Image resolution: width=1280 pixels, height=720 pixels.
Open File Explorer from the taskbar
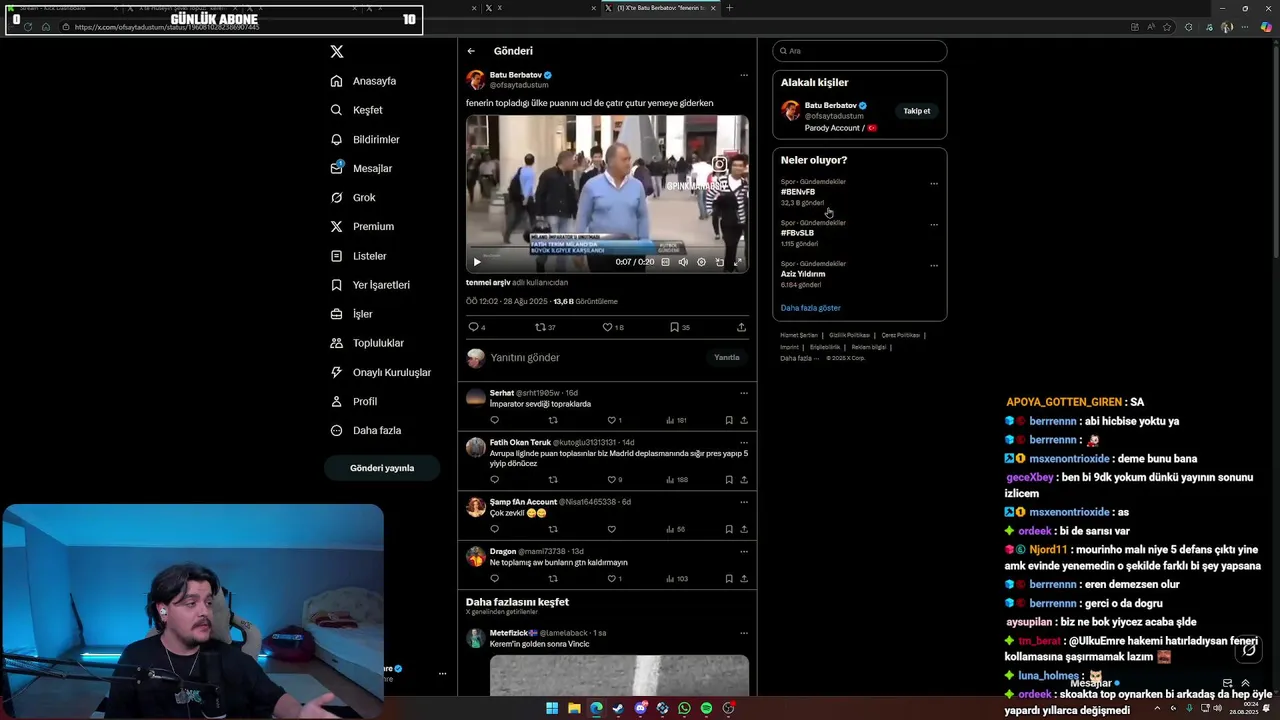point(574,708)
